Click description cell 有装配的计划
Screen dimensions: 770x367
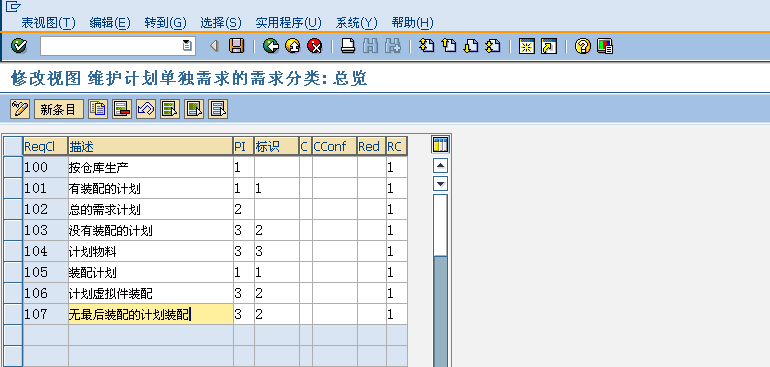(x=151, y=188)
